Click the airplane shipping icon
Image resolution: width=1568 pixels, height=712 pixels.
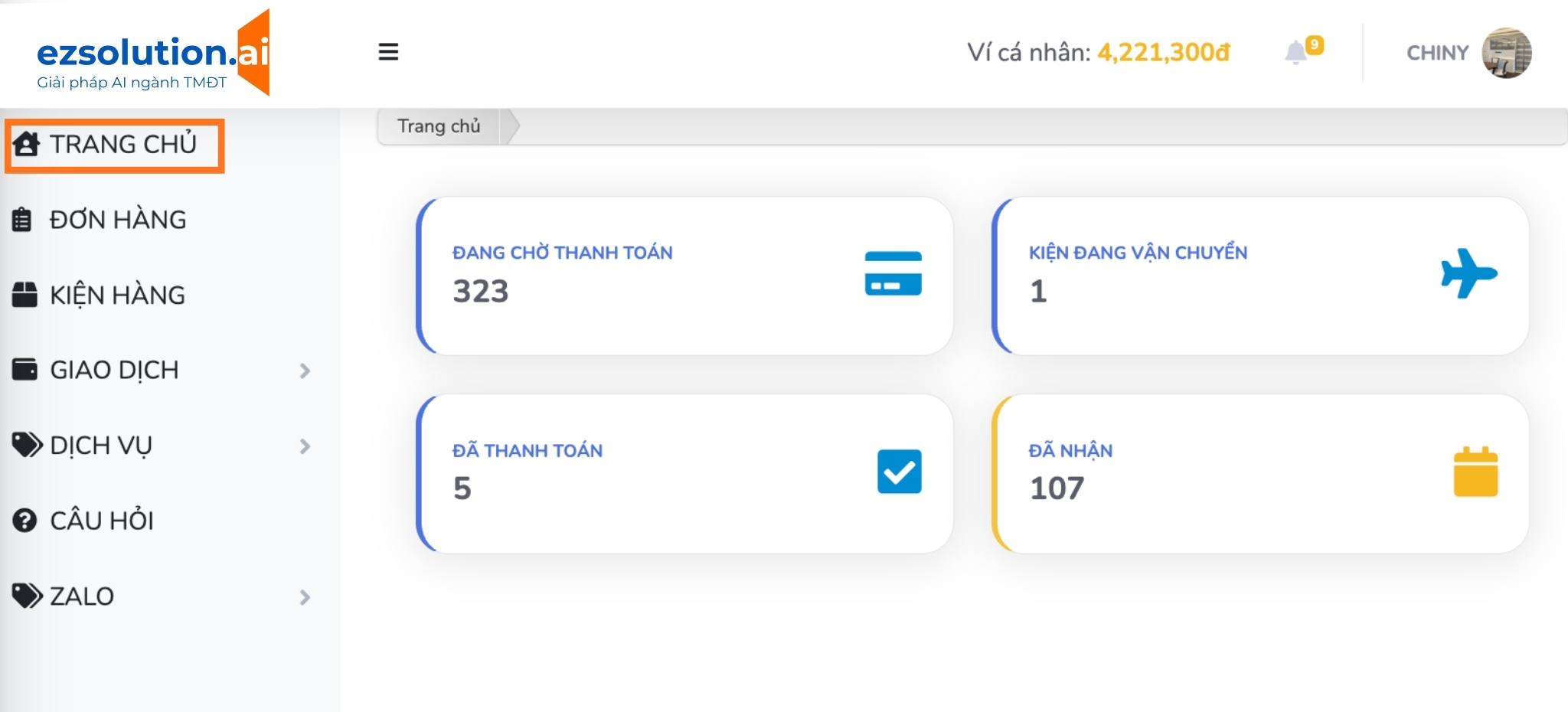tap(1468, 273)
